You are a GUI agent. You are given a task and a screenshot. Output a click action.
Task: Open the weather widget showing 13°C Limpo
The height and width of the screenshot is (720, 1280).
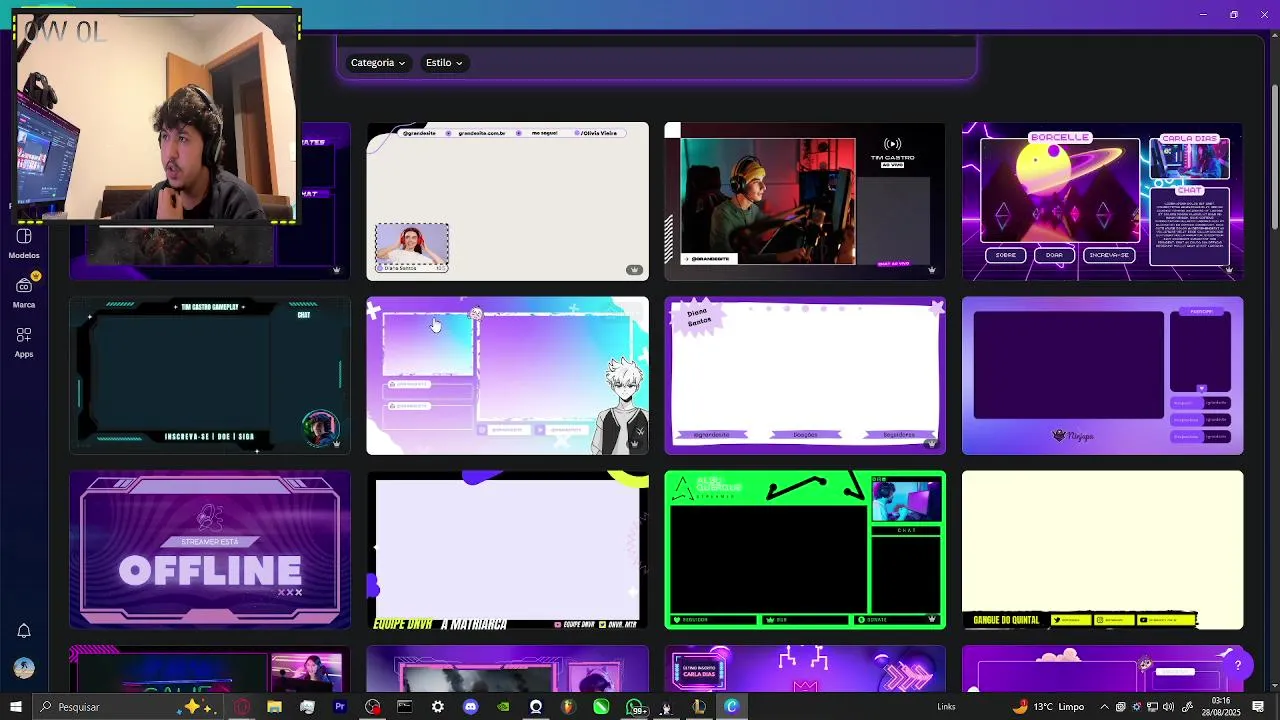pyautogui.click(x=1049, y=707)
